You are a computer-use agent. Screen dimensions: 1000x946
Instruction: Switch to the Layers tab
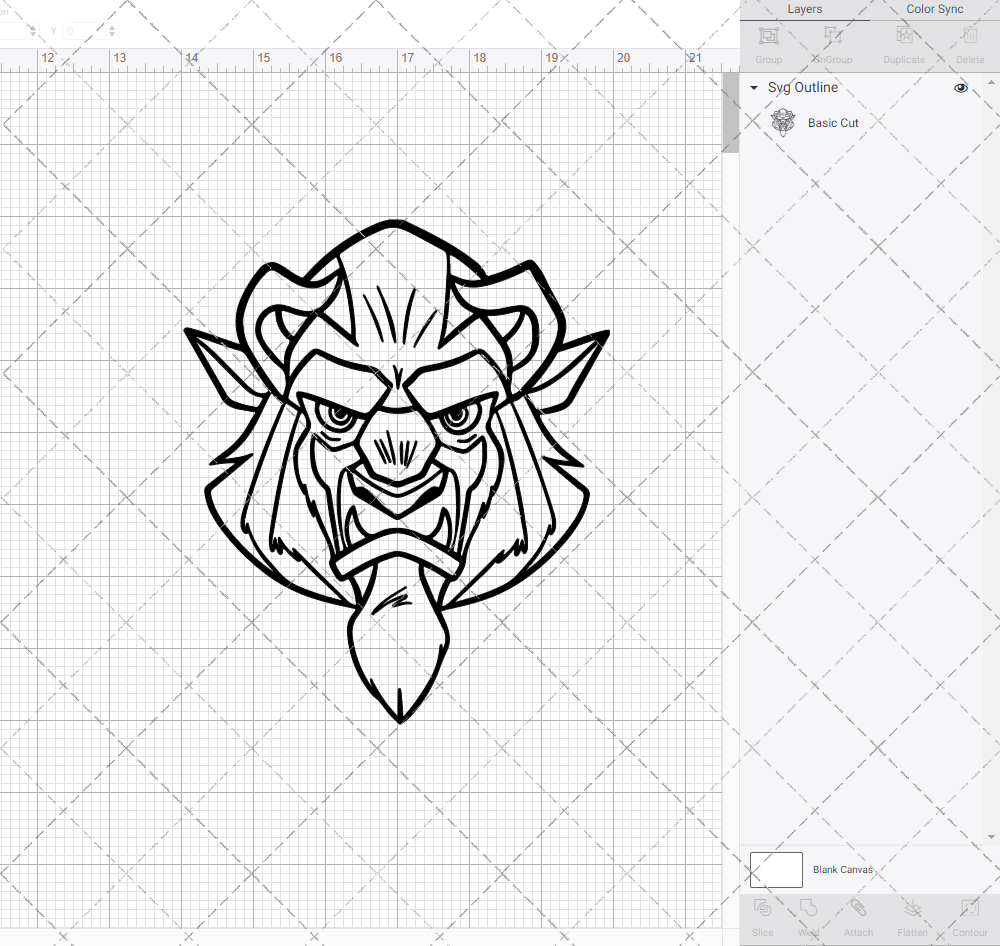click(x=804, y=9)
